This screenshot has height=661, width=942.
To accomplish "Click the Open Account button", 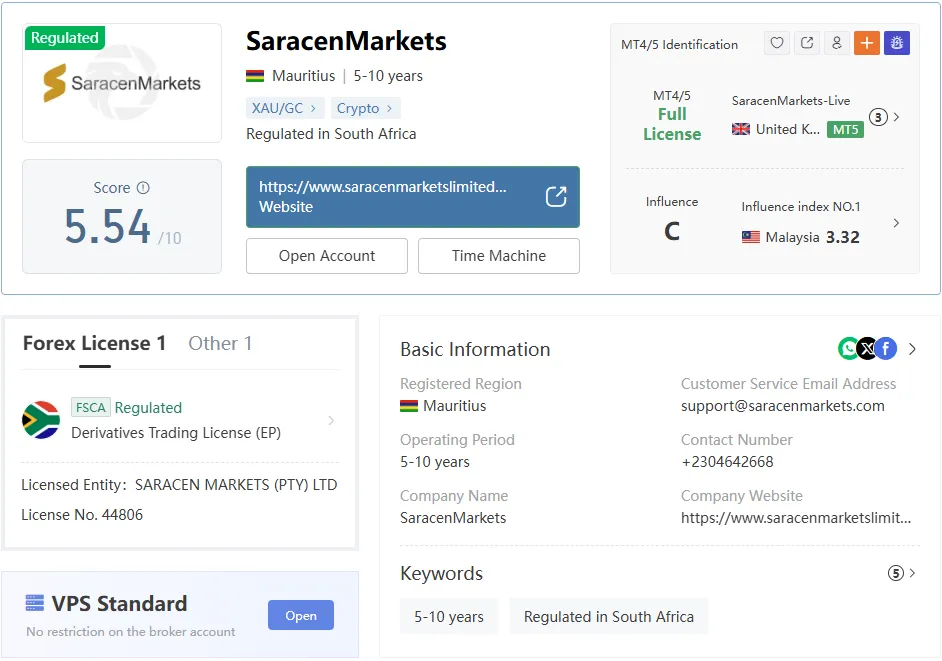I will pyautogui.click(x=327, y=256).
